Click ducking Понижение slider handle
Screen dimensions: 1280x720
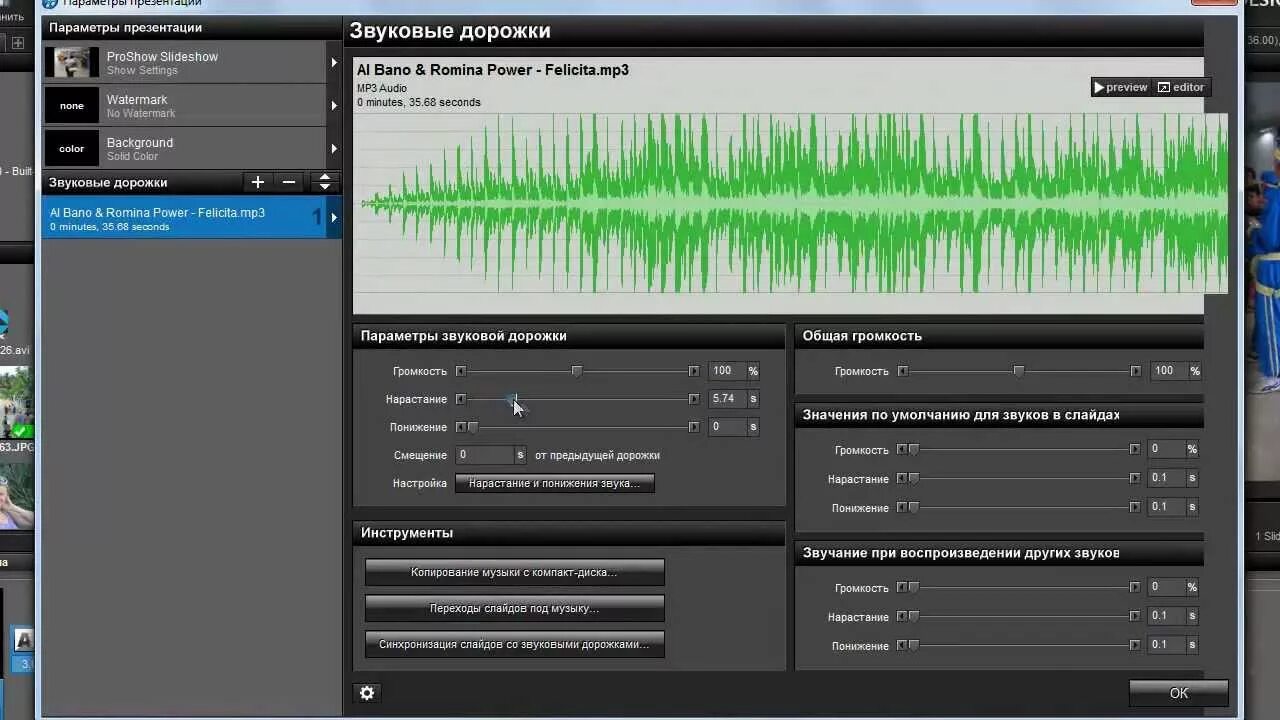tap(913, 646)
